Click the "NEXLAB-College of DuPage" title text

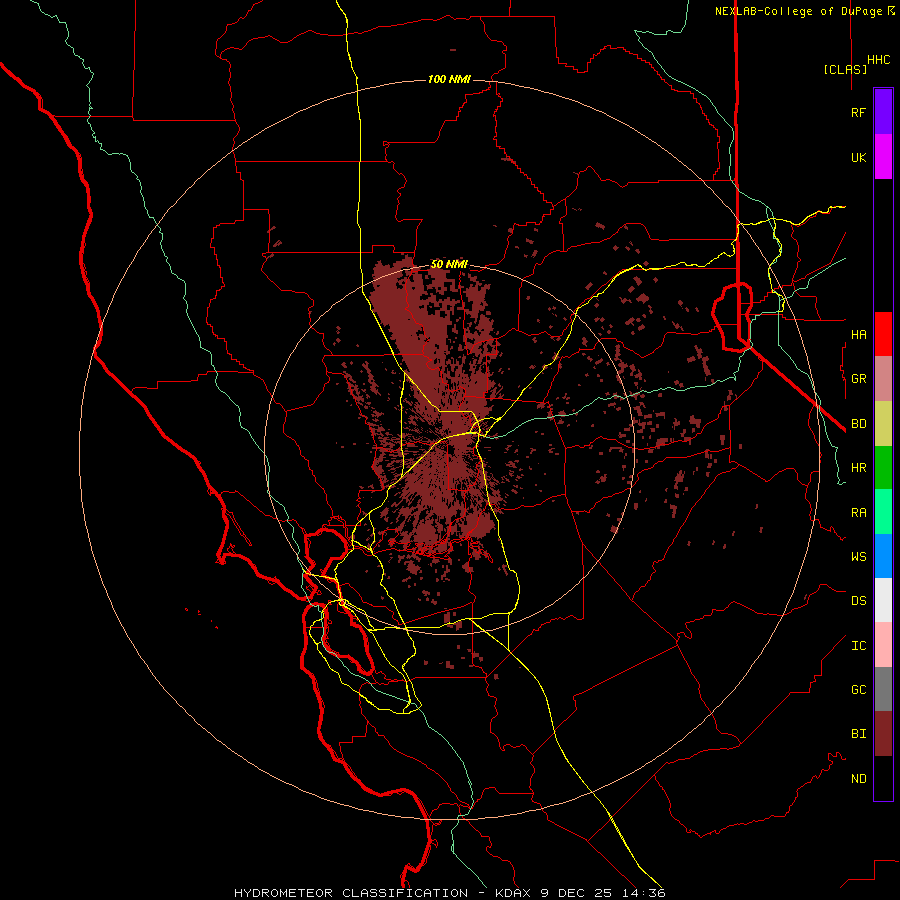pos(798,11)
